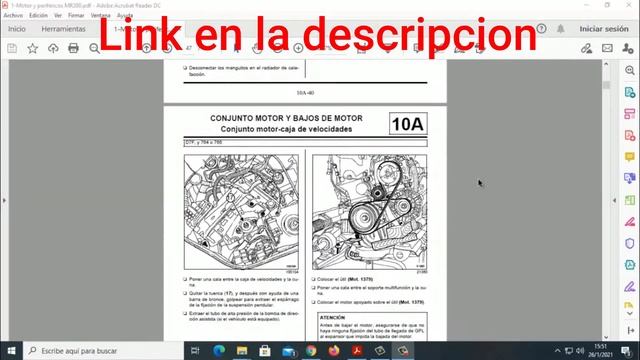Screen dimensions: 640x360
Task: Open File Explorer from the taskbar
Action: click(242, 351)
